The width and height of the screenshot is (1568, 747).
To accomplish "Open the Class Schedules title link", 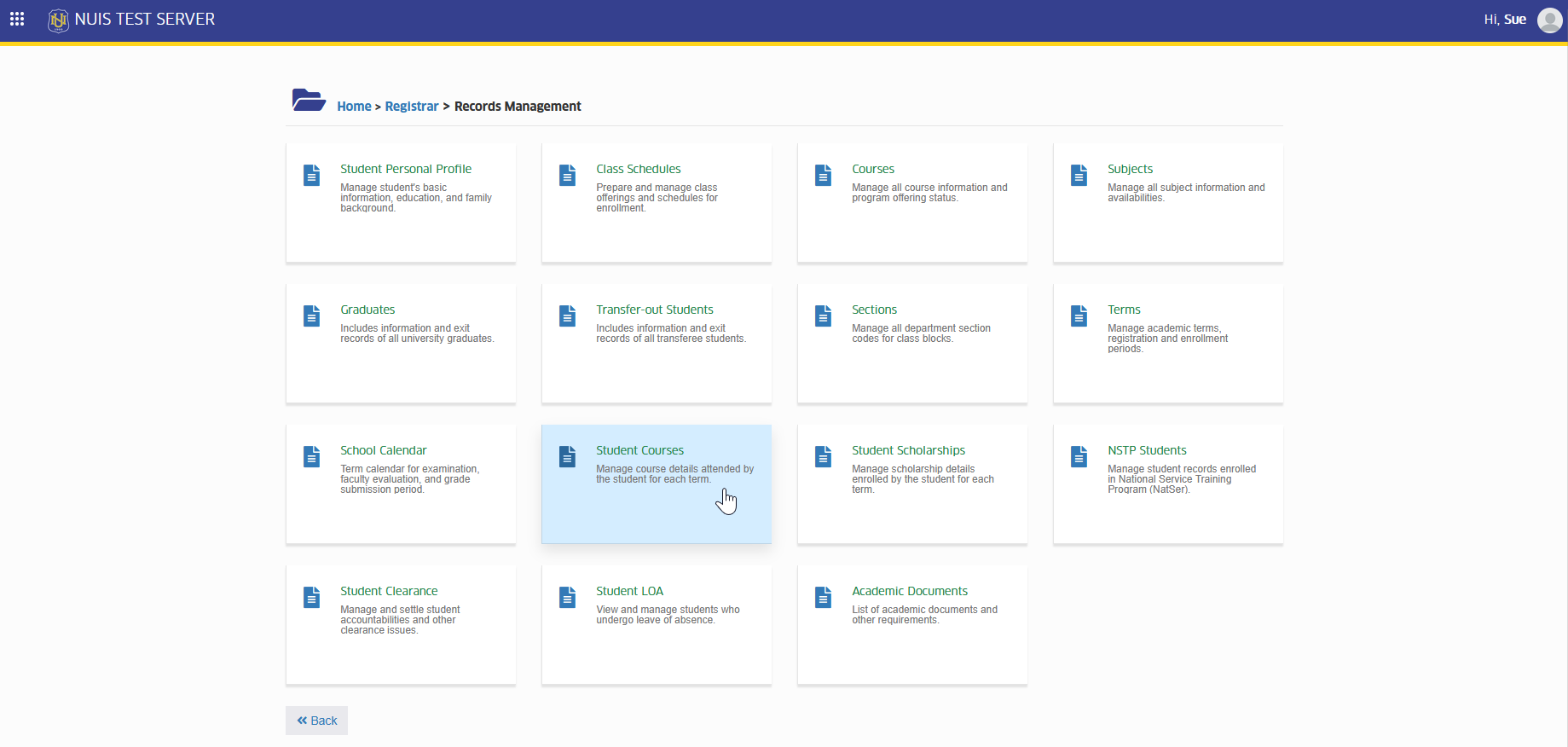I will (639, 169).
